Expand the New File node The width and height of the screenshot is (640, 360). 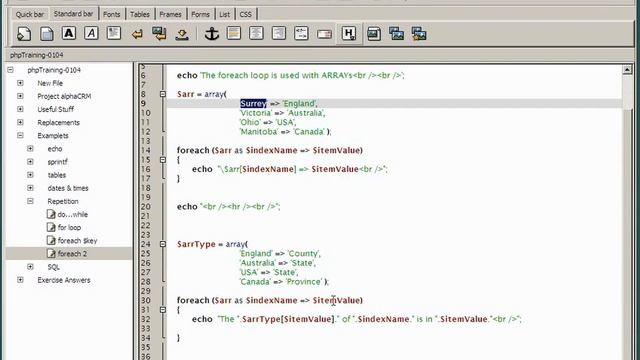20,83
